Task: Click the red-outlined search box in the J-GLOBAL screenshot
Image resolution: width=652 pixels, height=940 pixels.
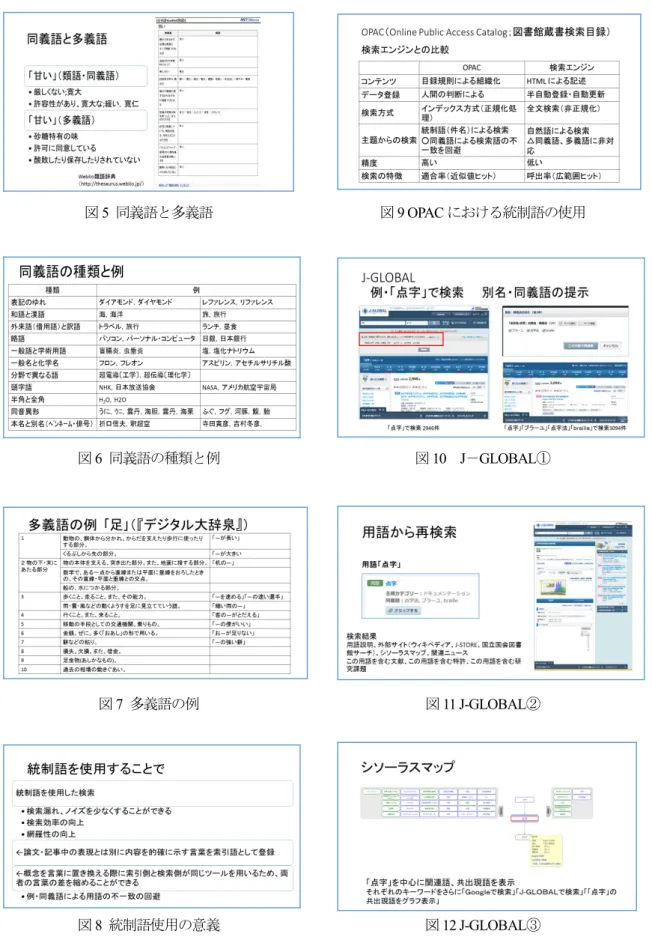Action: pyautogui.click(x=401, y=339)
